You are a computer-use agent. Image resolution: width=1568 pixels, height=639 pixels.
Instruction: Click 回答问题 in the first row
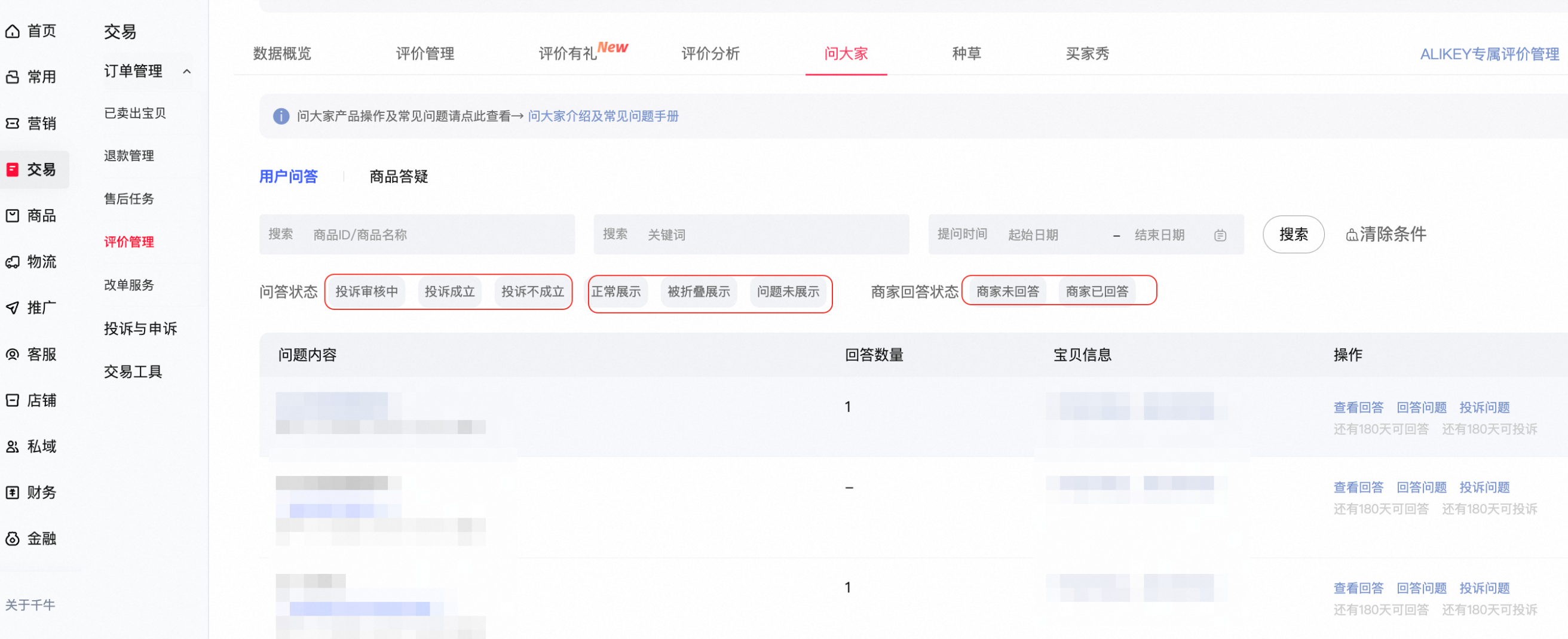click(1422, 407)
